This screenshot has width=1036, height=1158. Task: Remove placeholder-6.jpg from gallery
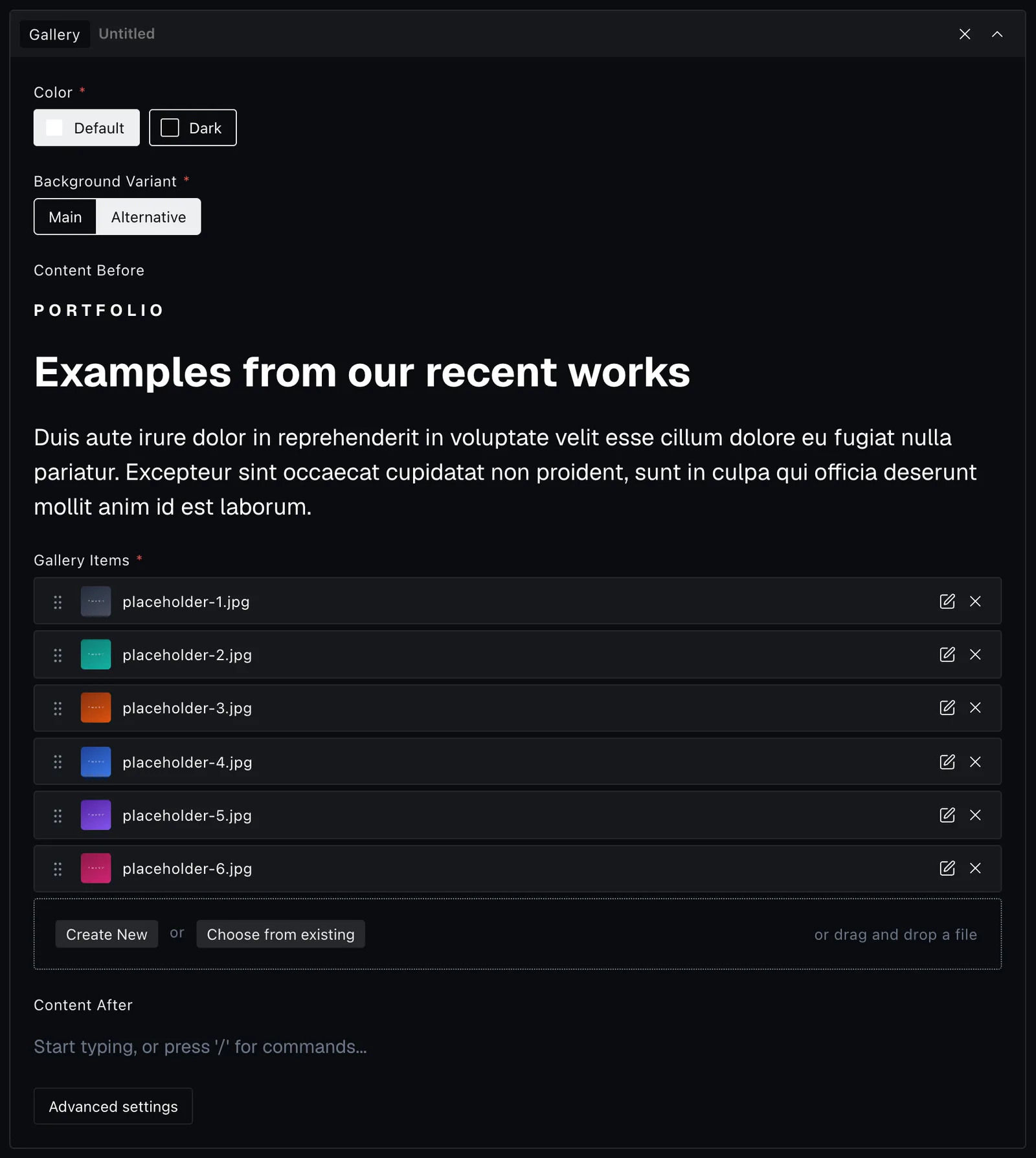[x=975, y=868]
